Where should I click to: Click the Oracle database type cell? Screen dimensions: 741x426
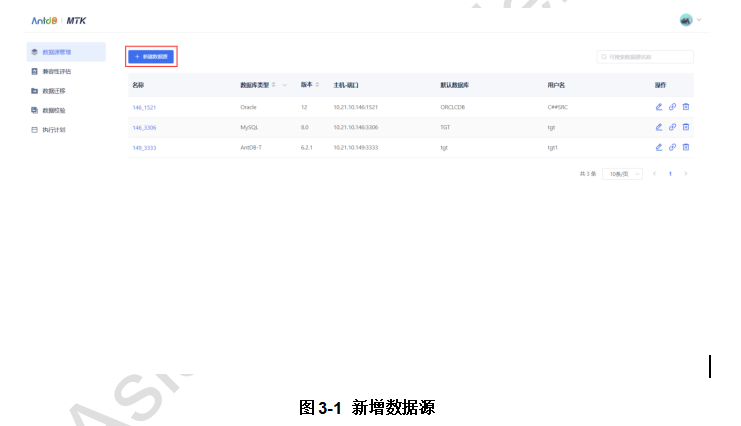248,107
